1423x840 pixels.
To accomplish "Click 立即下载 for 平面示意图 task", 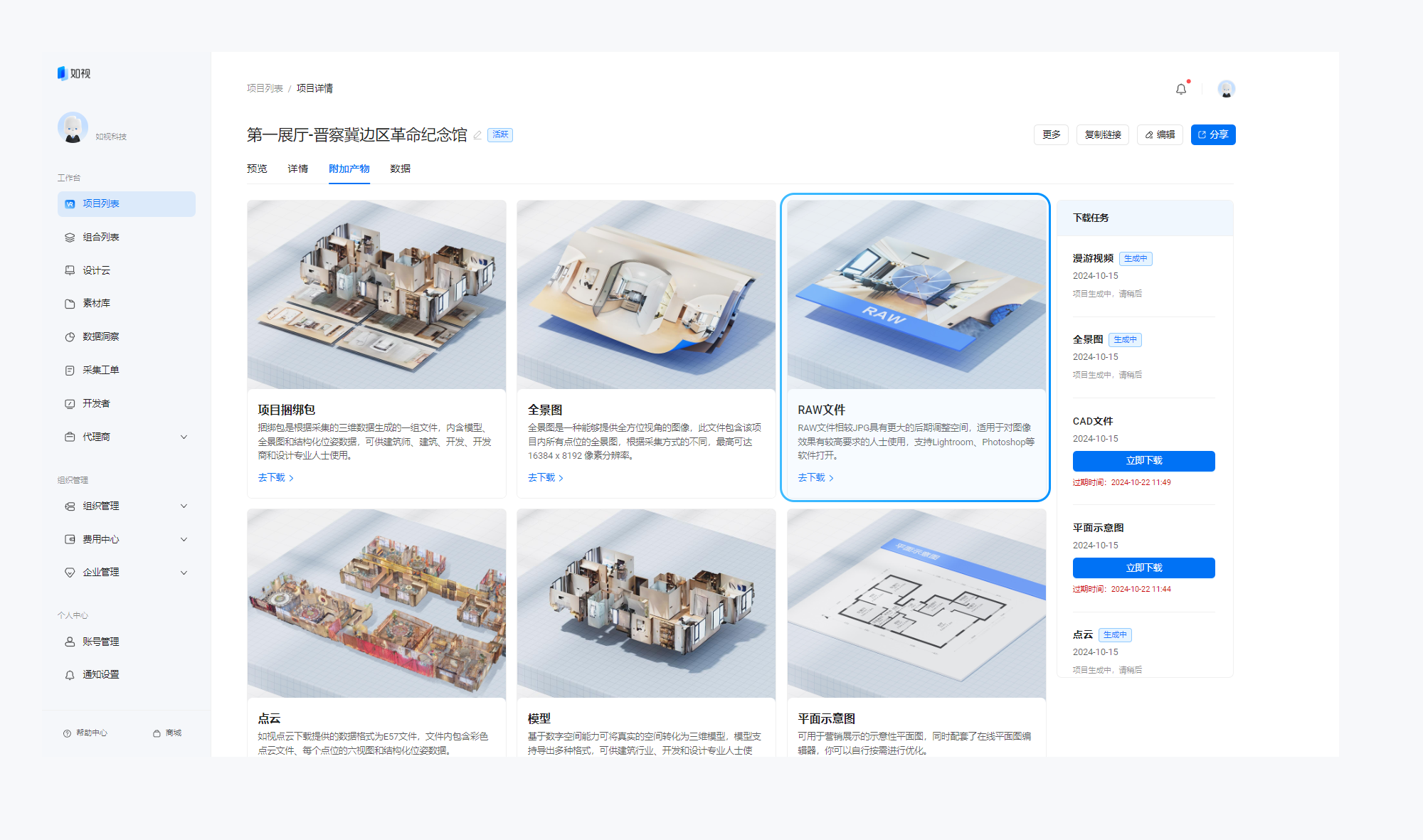I will point(1144,568).
